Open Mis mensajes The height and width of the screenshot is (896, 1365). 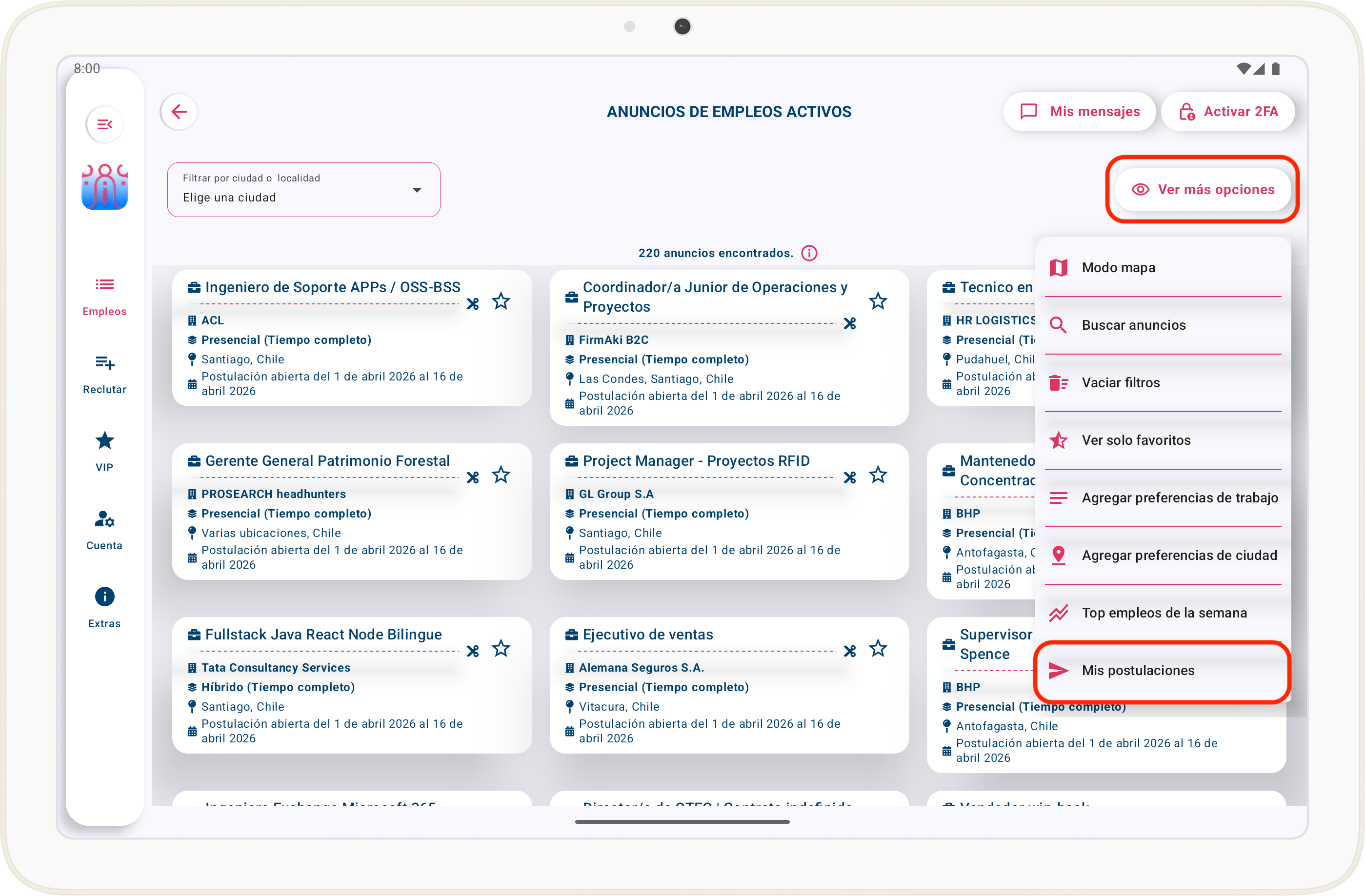click(1080, 112)
